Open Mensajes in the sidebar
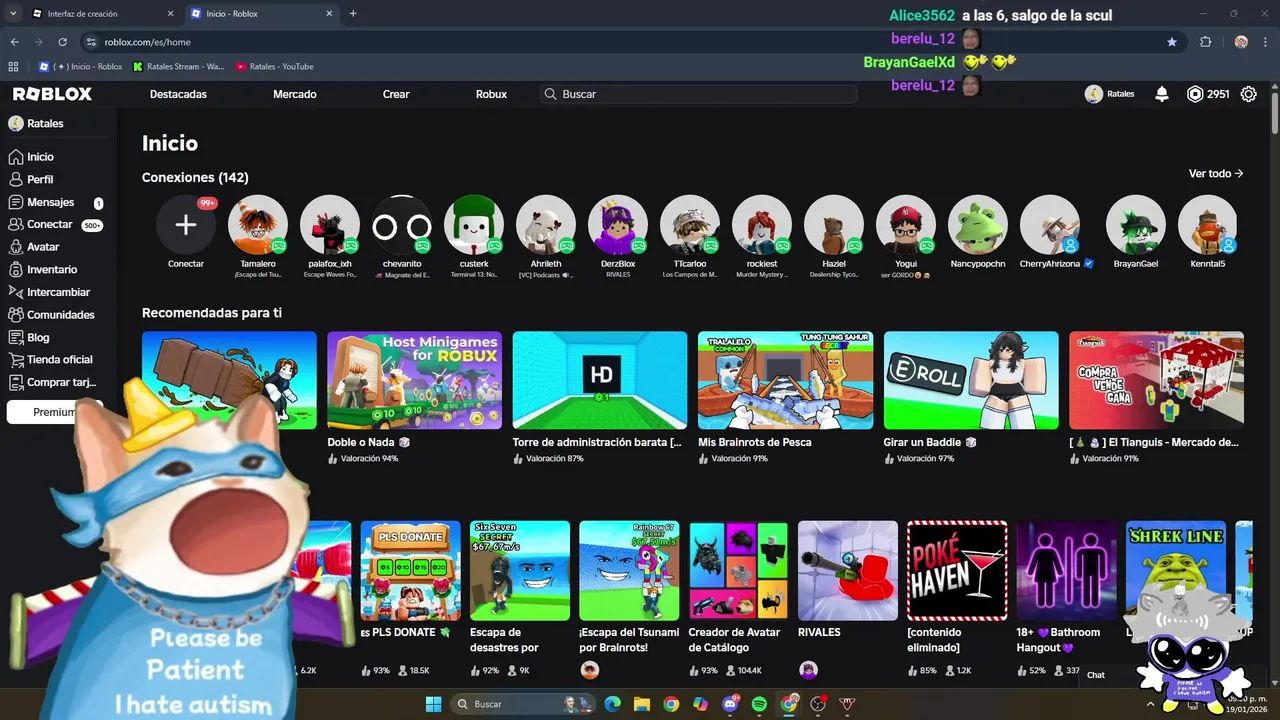 point(50,202)
